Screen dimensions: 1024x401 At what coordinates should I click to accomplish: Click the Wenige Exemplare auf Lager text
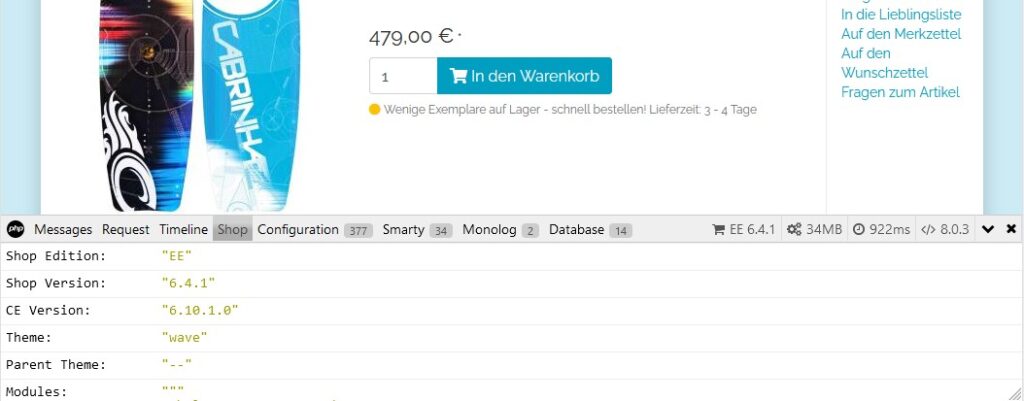[570, 110]
